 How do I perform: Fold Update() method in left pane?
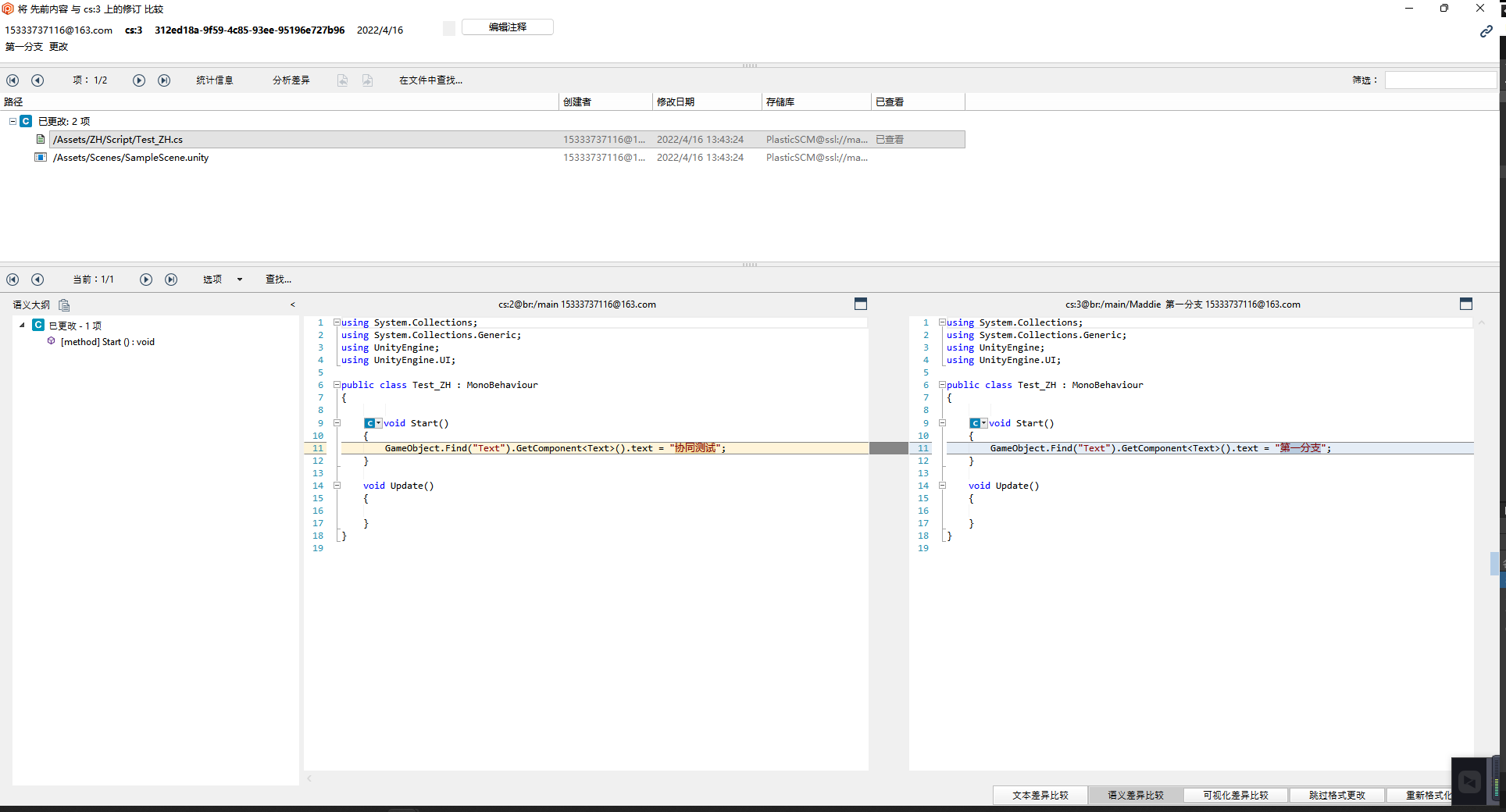point(337,485)
